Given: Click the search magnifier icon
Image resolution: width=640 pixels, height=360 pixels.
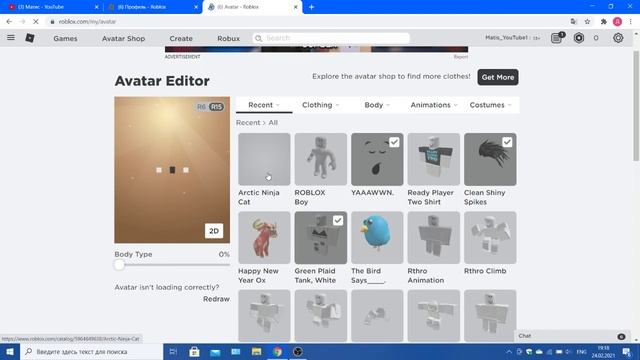Looking at the screenshot, I should click(258, 38).
